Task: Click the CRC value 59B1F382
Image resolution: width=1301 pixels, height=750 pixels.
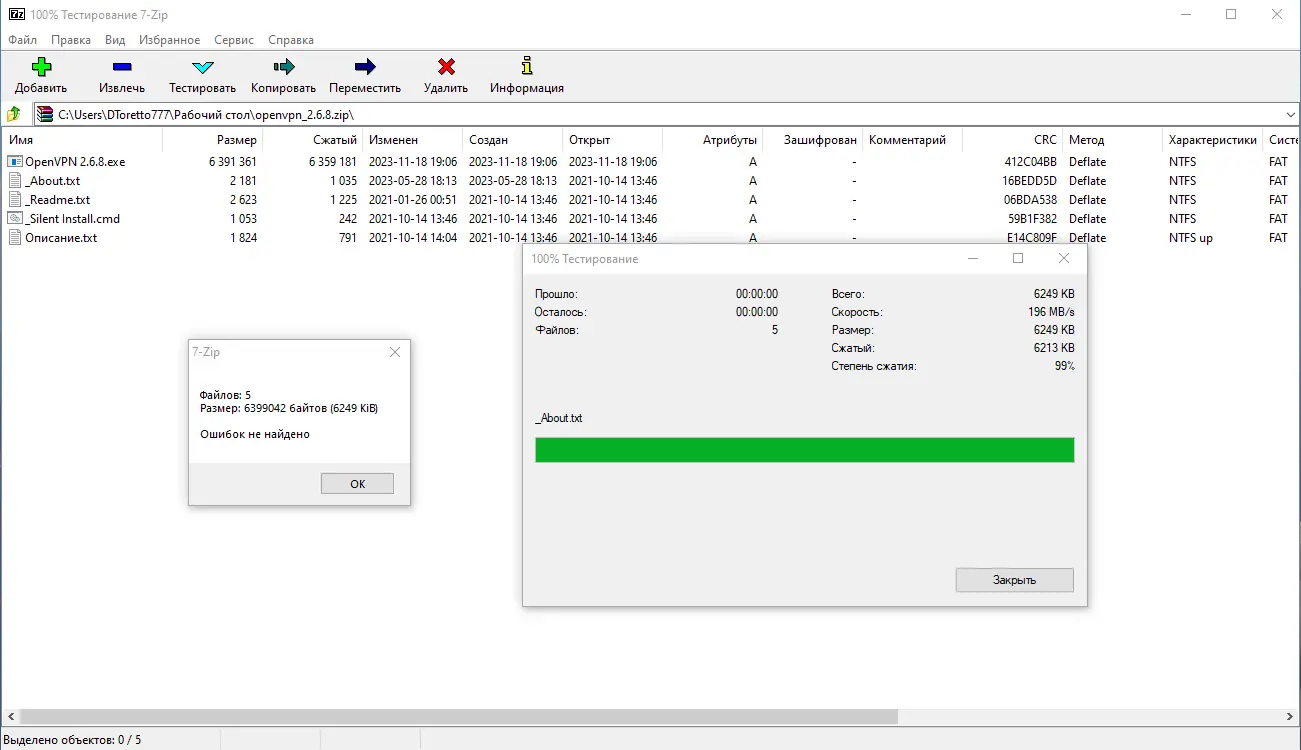Action: pos(1032,218)
